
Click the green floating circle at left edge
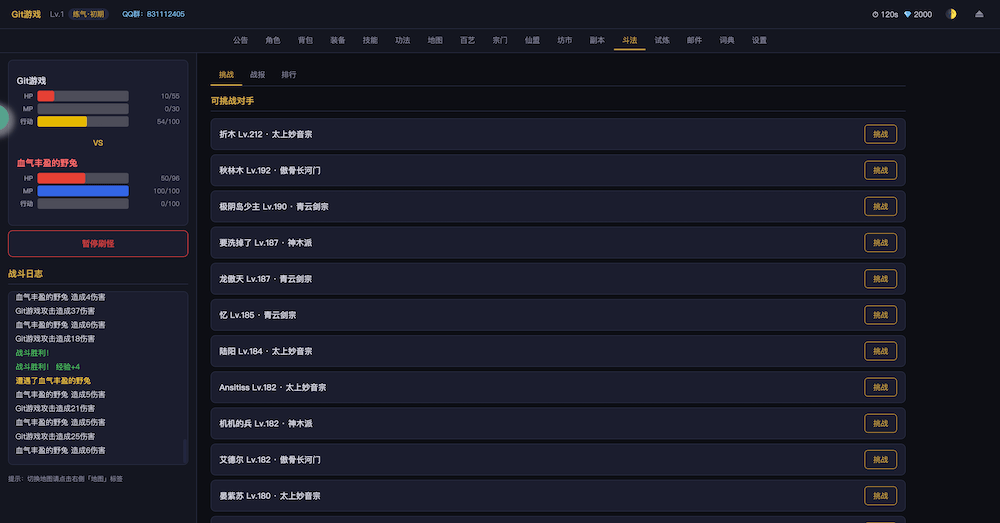[3, 117]
